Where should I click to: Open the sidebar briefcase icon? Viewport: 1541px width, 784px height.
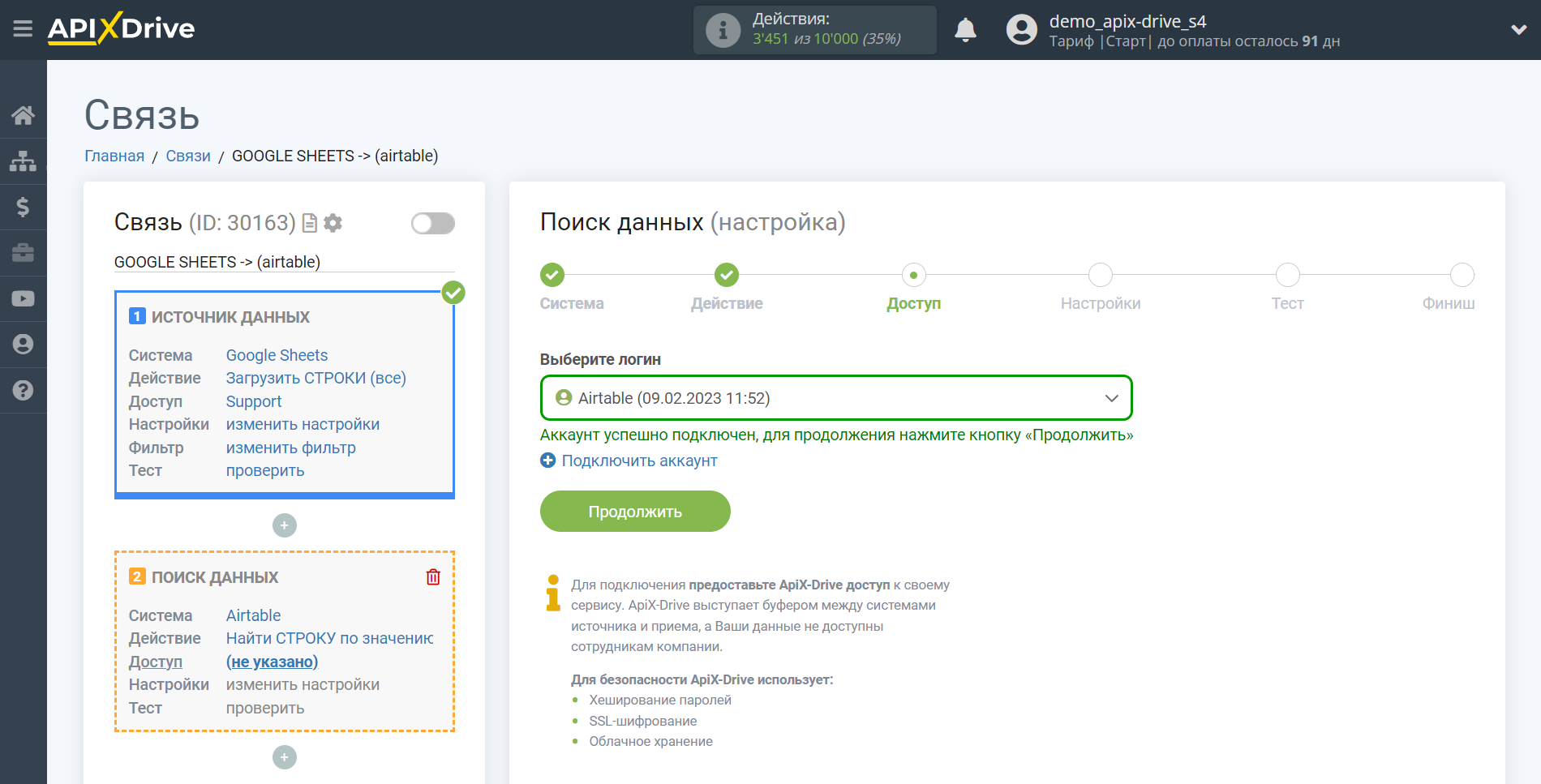[x=23, y=253]
